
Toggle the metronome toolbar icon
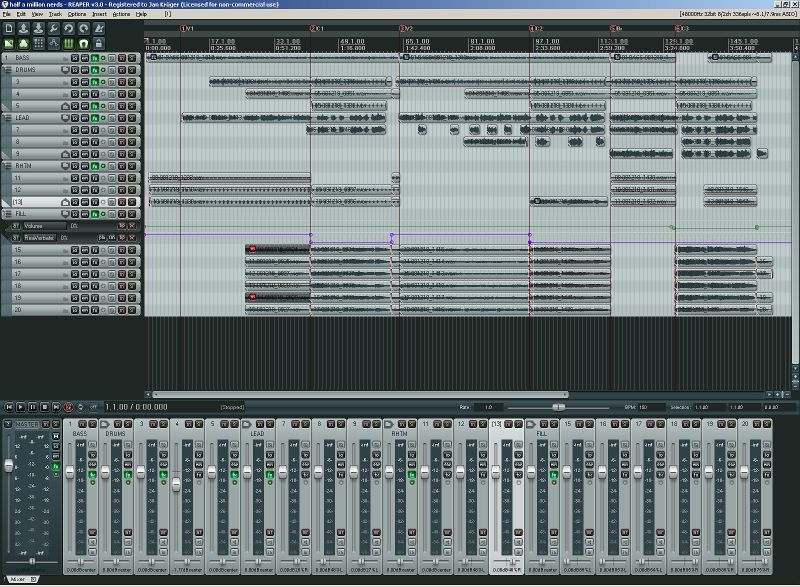[x=98, y=29]
